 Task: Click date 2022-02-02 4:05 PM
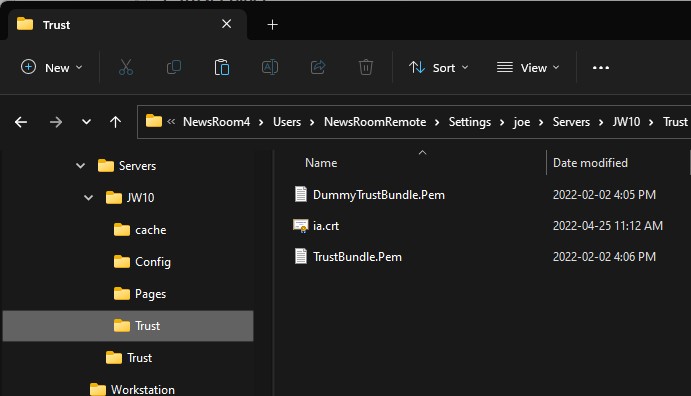tap(604, 195)
